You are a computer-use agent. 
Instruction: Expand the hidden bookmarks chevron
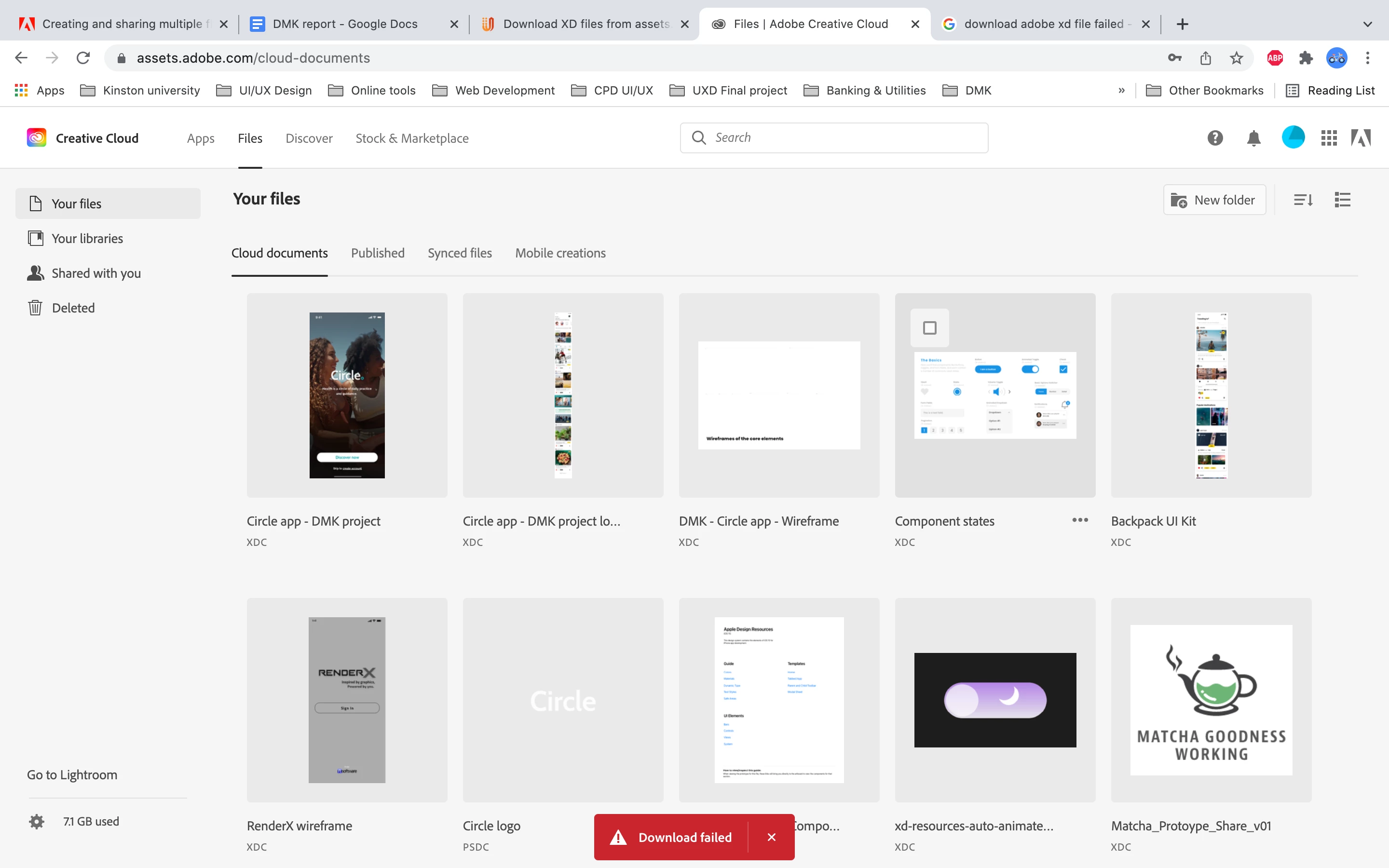(x=1121, y=90)
